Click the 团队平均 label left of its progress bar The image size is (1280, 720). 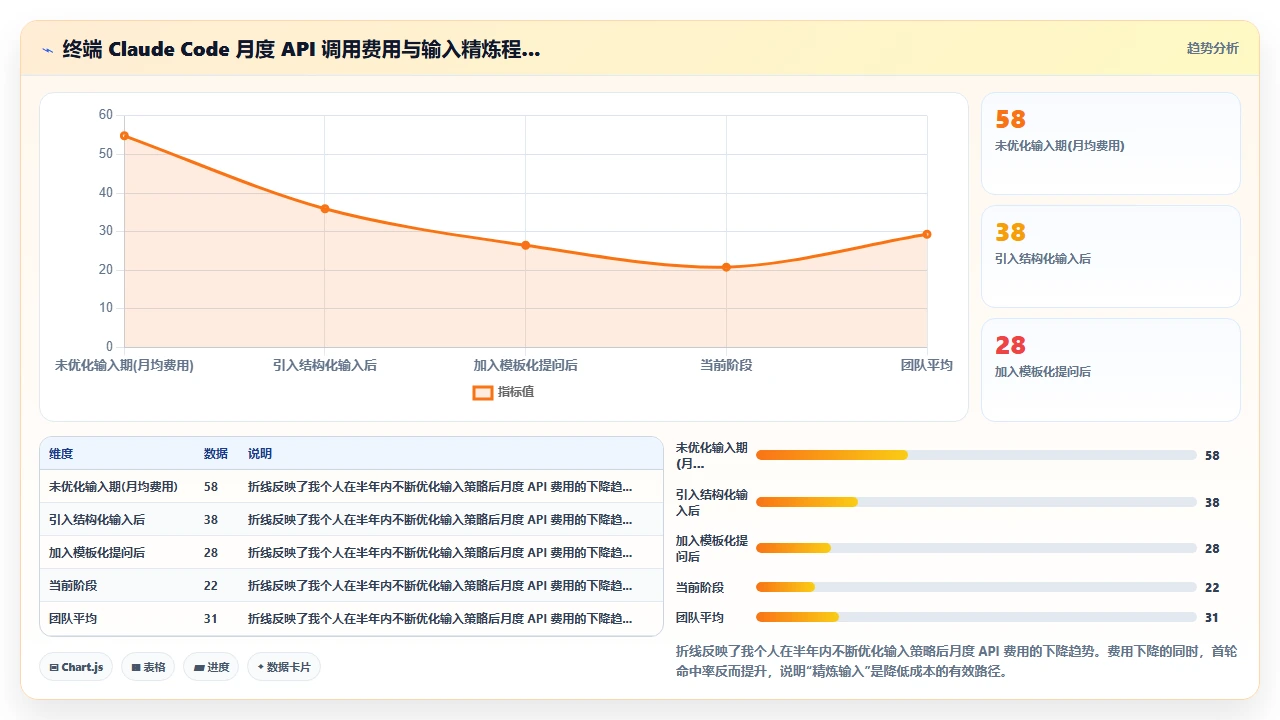tap(700, 618)
